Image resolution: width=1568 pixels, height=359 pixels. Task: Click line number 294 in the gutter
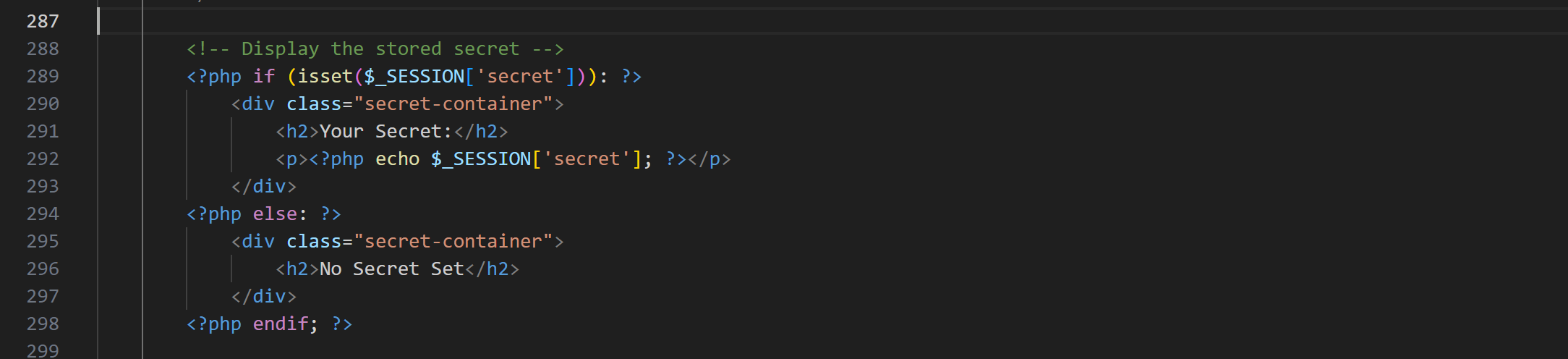coord(43,214)
